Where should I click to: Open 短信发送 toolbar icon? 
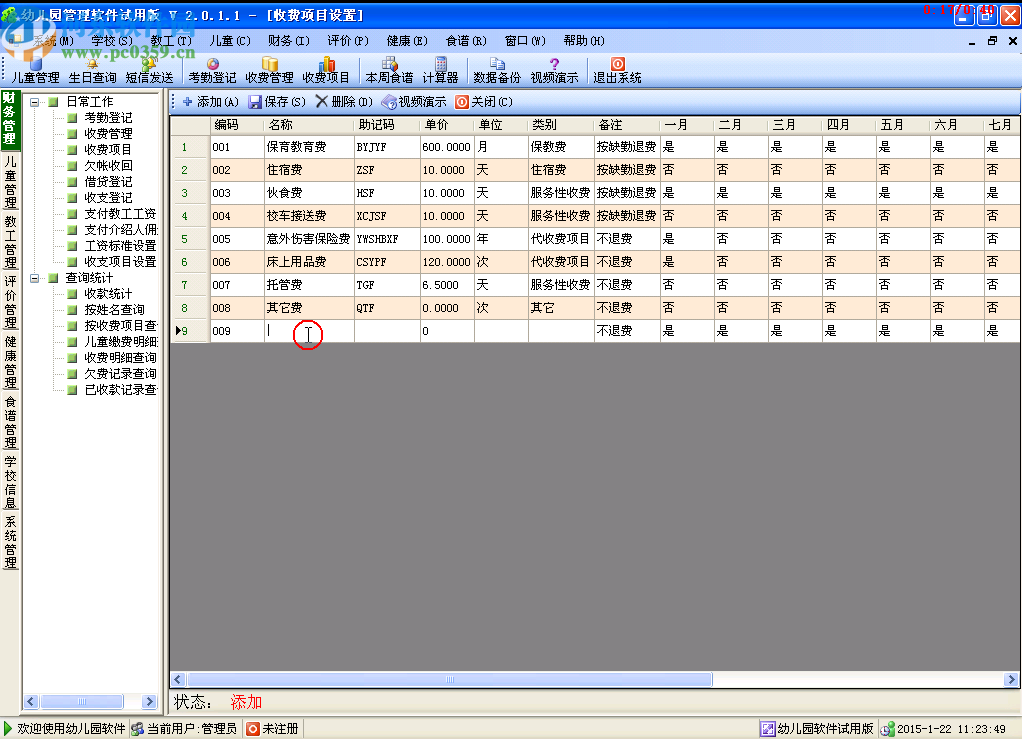(x=149, y=70)
